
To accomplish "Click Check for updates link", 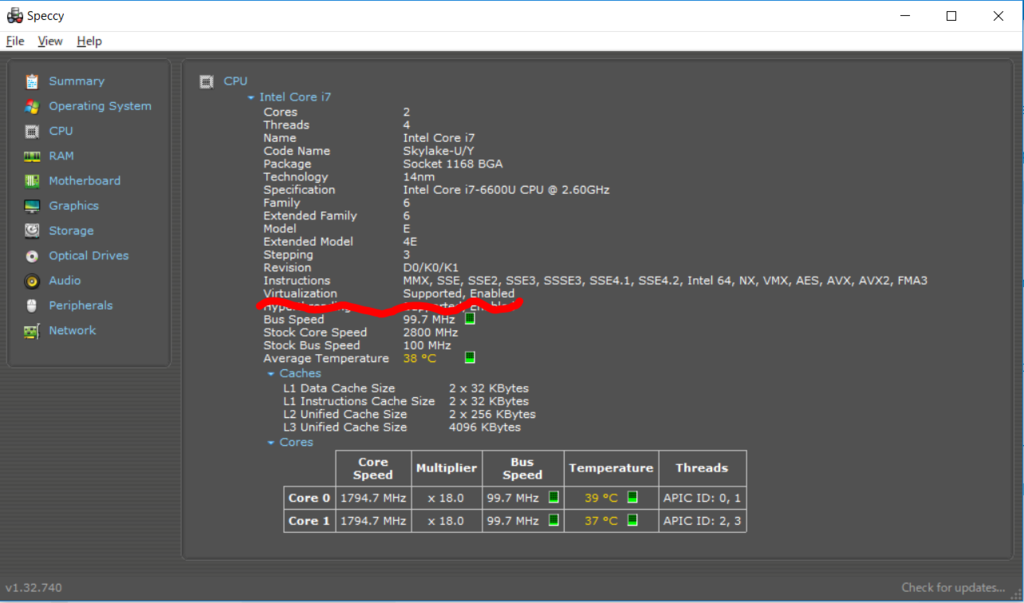I will point(953,587).
